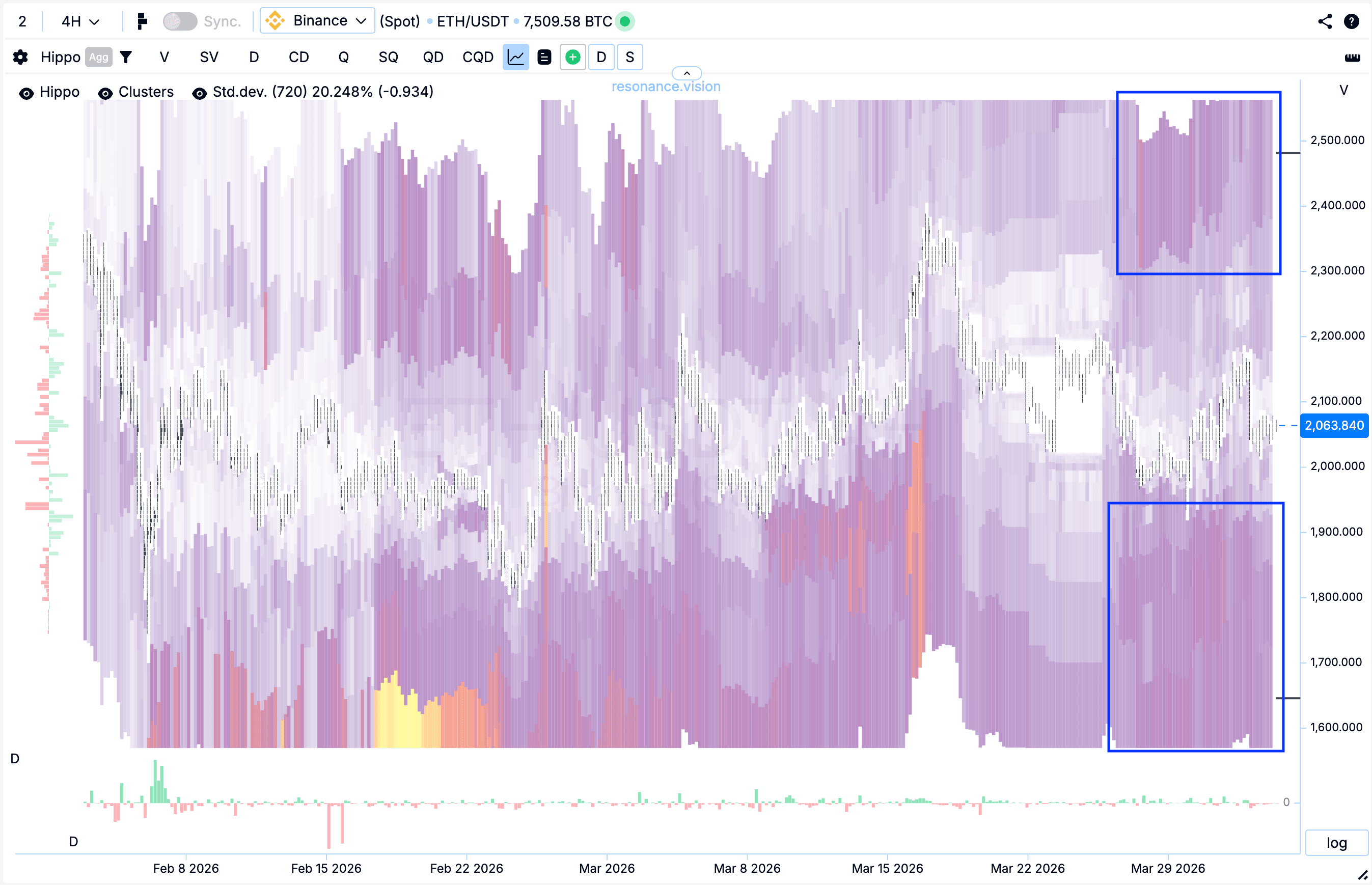Click the filter funnel icon

(x=126, y=57)
